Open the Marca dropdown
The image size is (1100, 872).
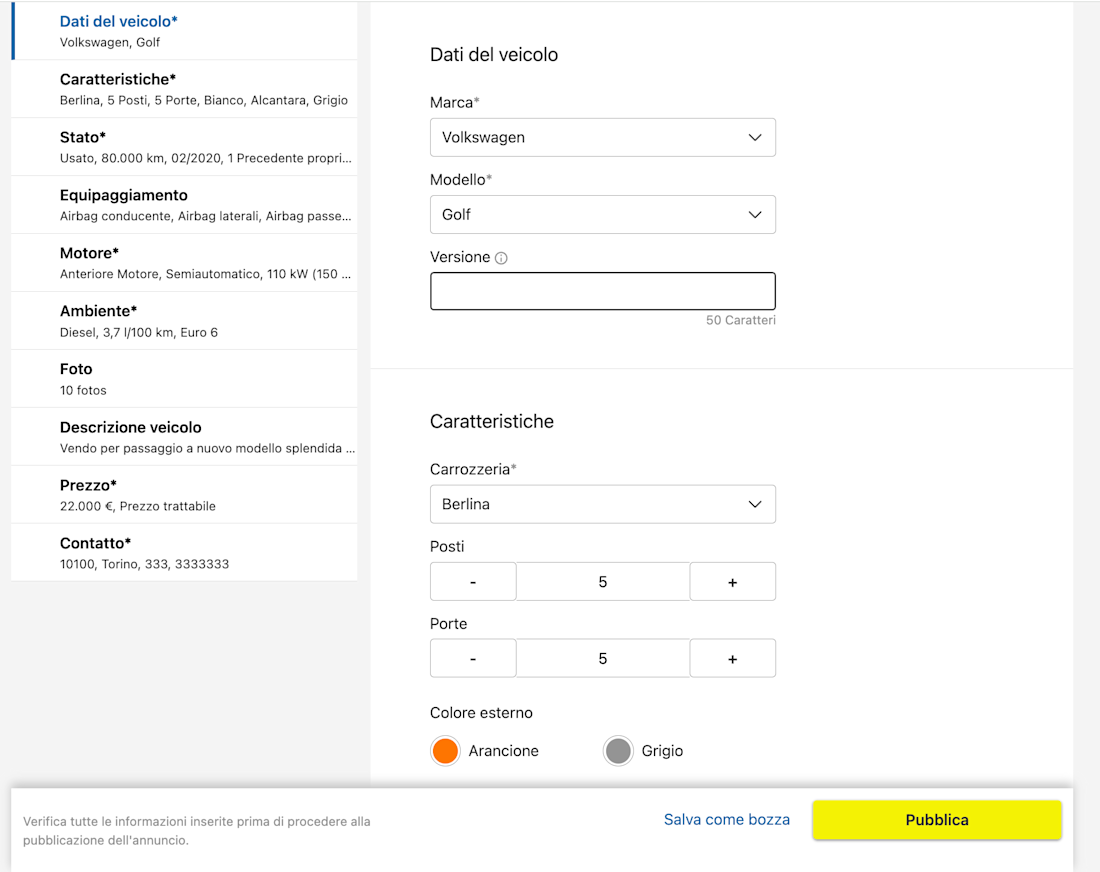(602, 138)
